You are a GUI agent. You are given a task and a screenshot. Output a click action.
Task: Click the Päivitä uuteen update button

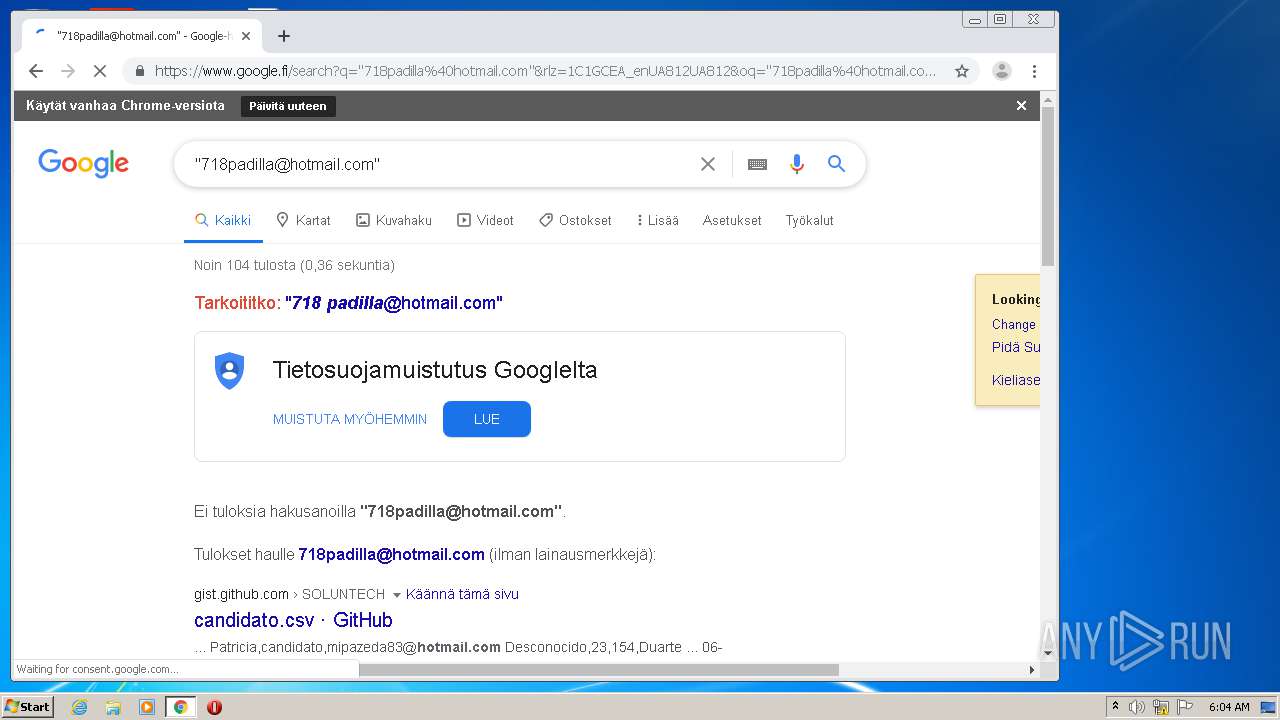pyautogui.click(x=288, y=106)
